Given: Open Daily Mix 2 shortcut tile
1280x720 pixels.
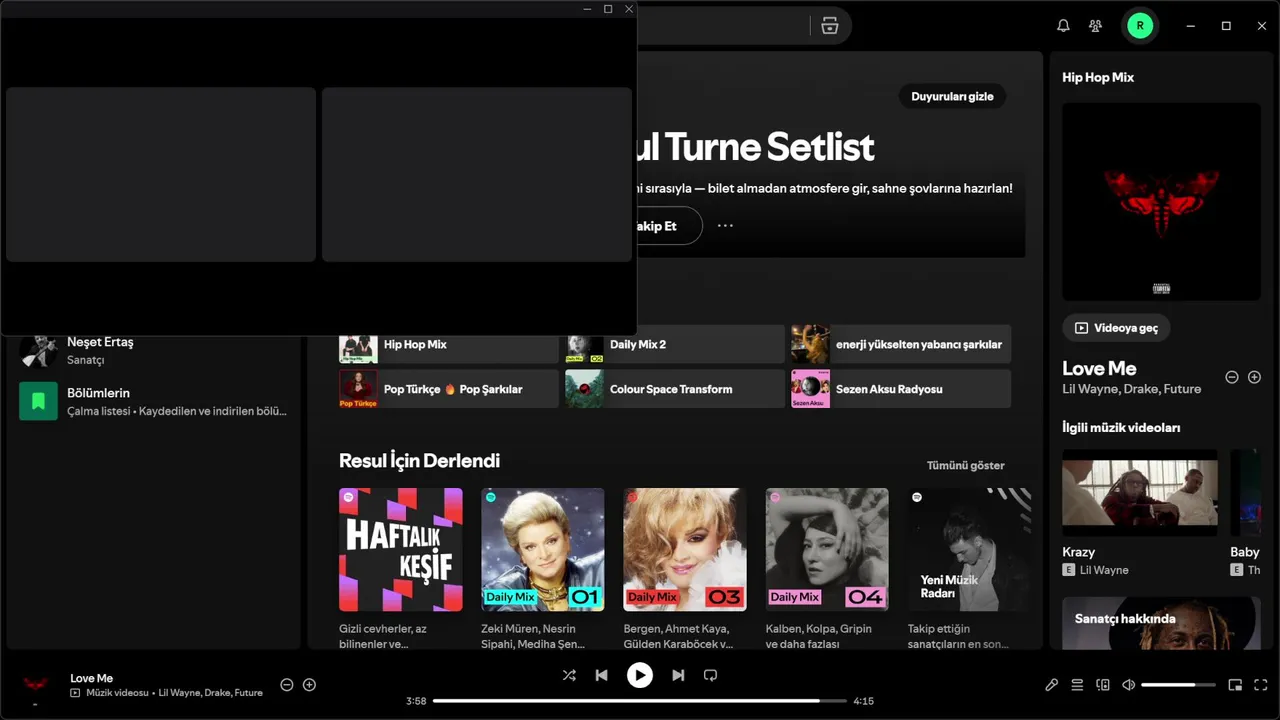Looking at the screenshot, I should pos(675,344).
